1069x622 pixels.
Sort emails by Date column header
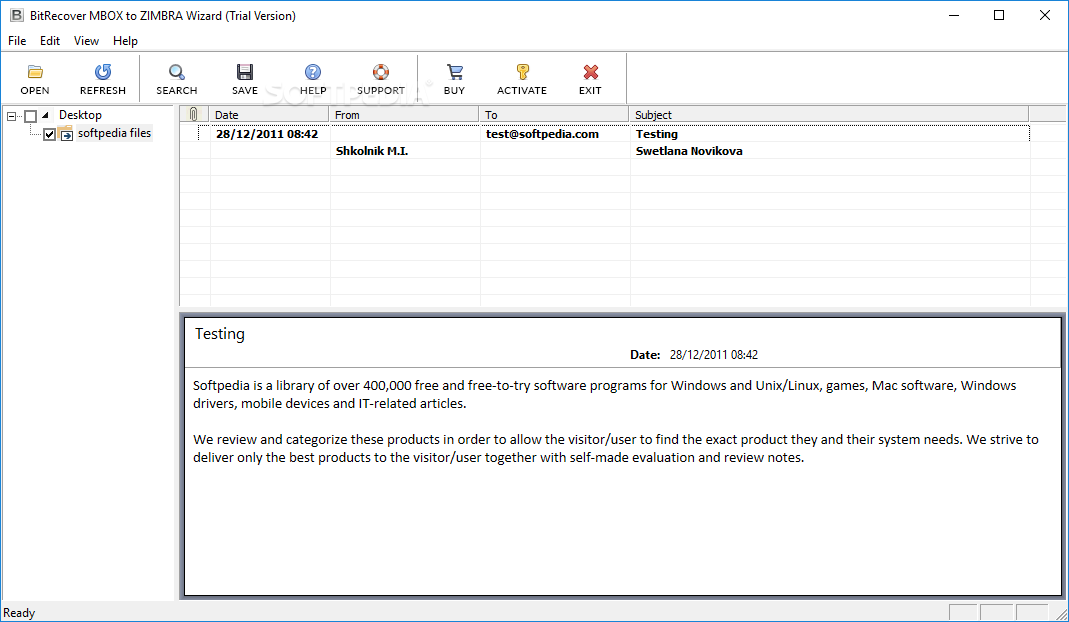click(x=269, y=115)
